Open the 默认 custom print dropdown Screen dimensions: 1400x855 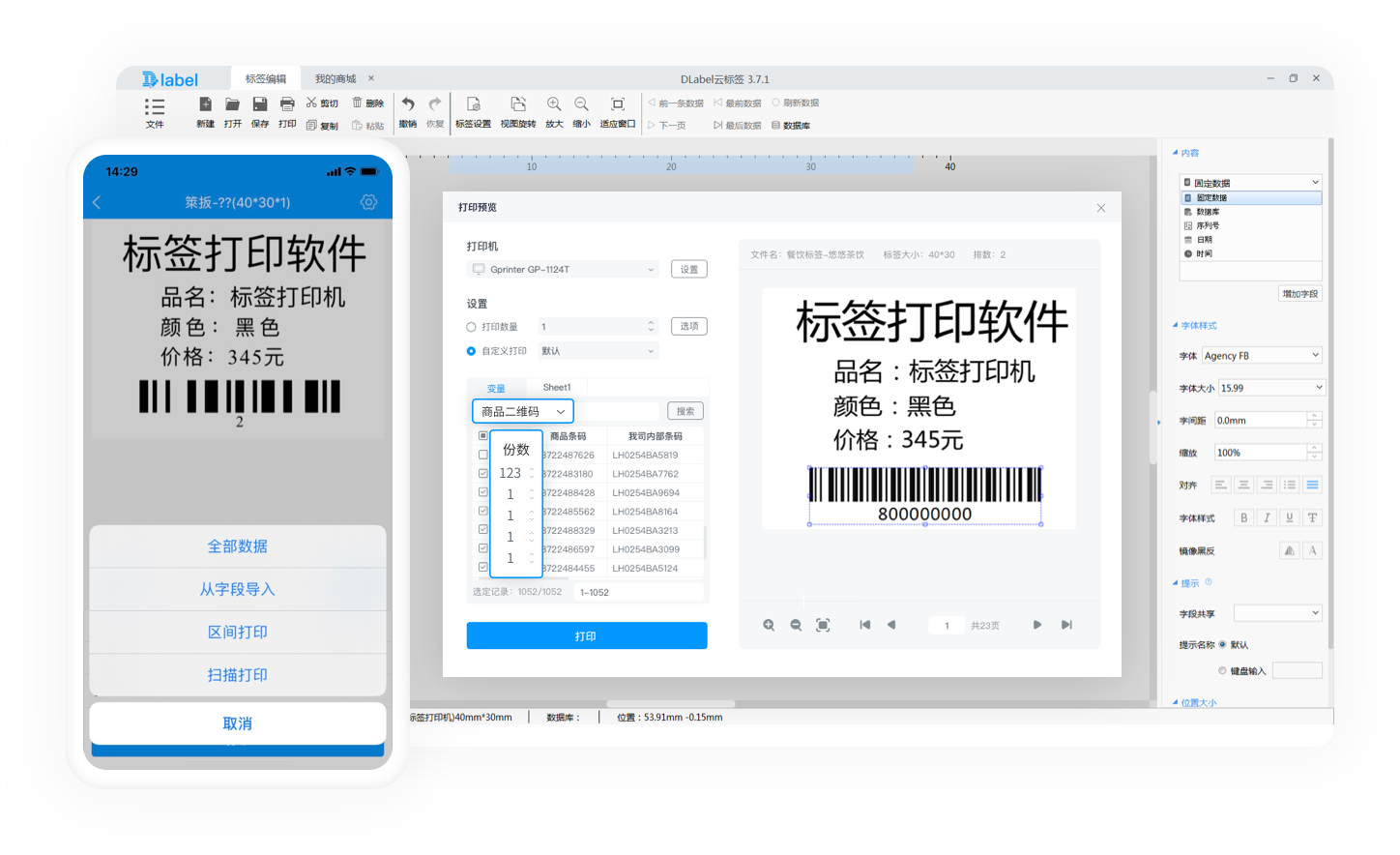pyautogui.click(x=598, y=351)
